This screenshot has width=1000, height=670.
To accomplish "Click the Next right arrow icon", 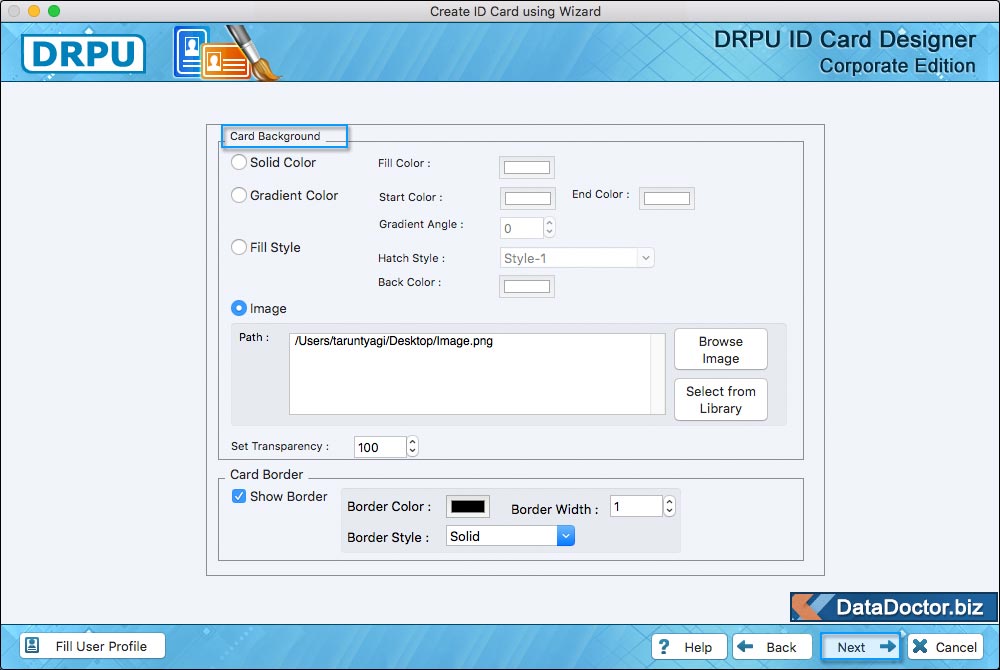I will pyautogui.click(x=887, y=646).
